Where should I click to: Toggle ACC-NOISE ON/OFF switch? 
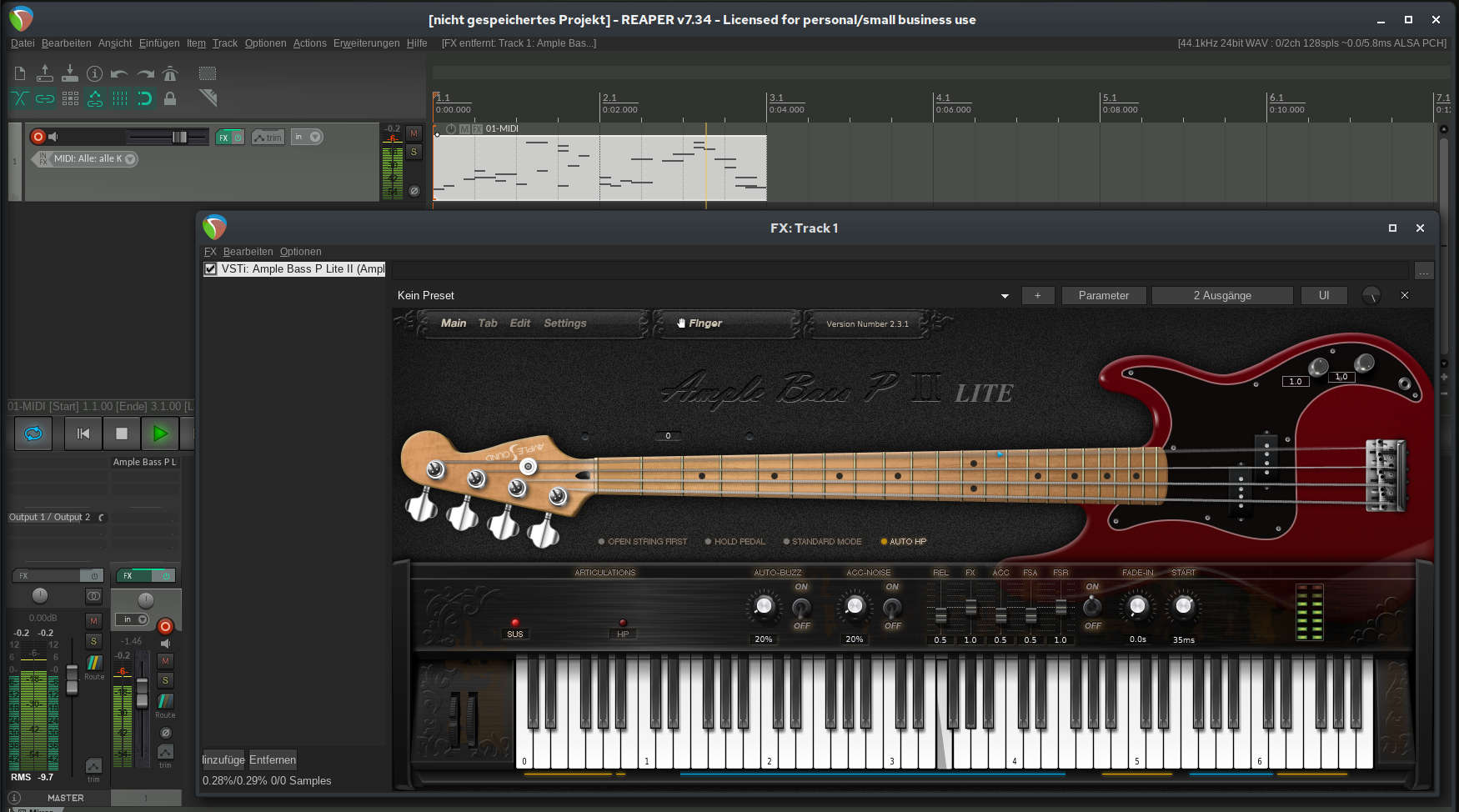[x=892, y=607]
